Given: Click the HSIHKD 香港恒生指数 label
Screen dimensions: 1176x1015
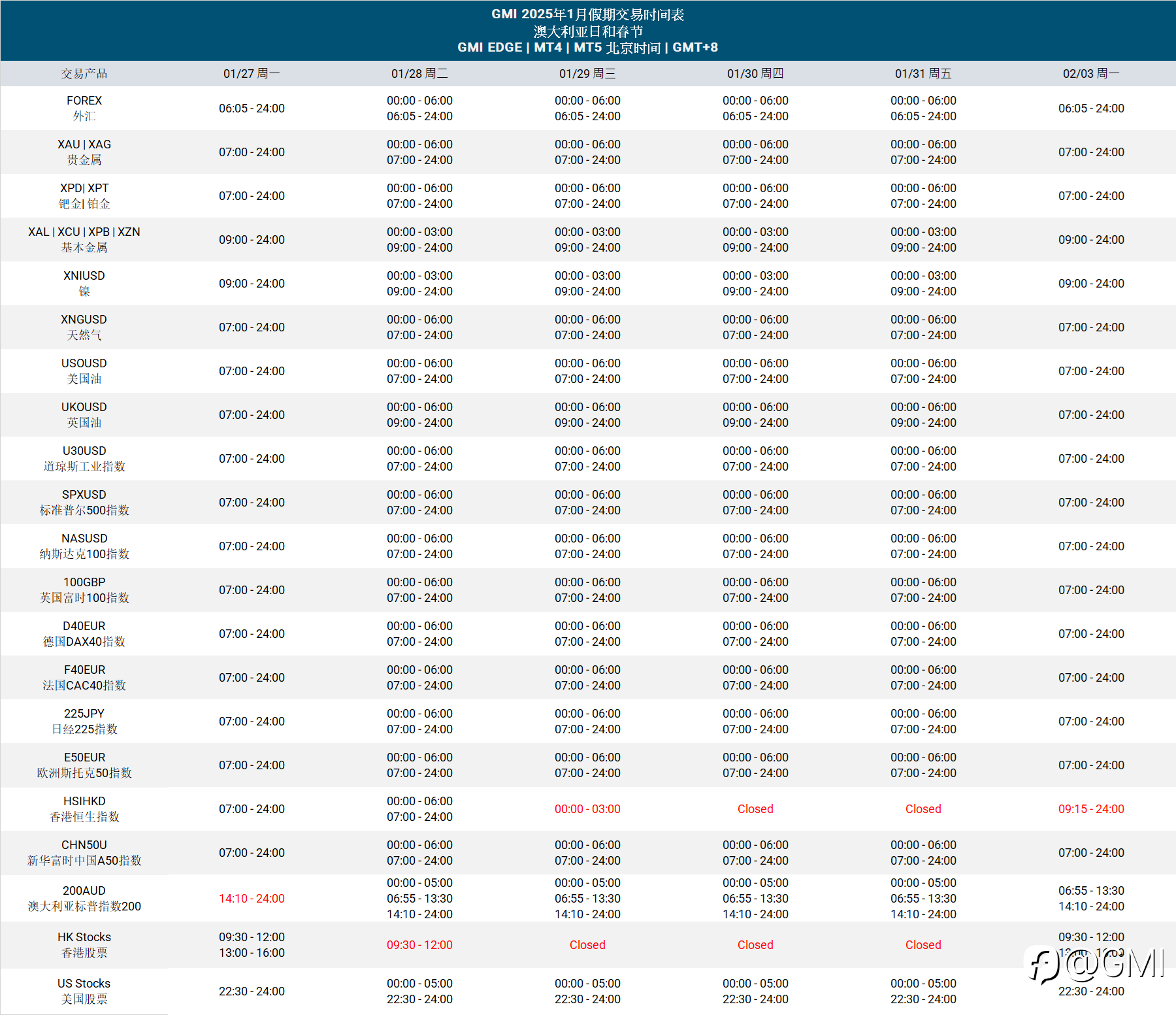Looking at the screenshot, I should click(84, 809).
